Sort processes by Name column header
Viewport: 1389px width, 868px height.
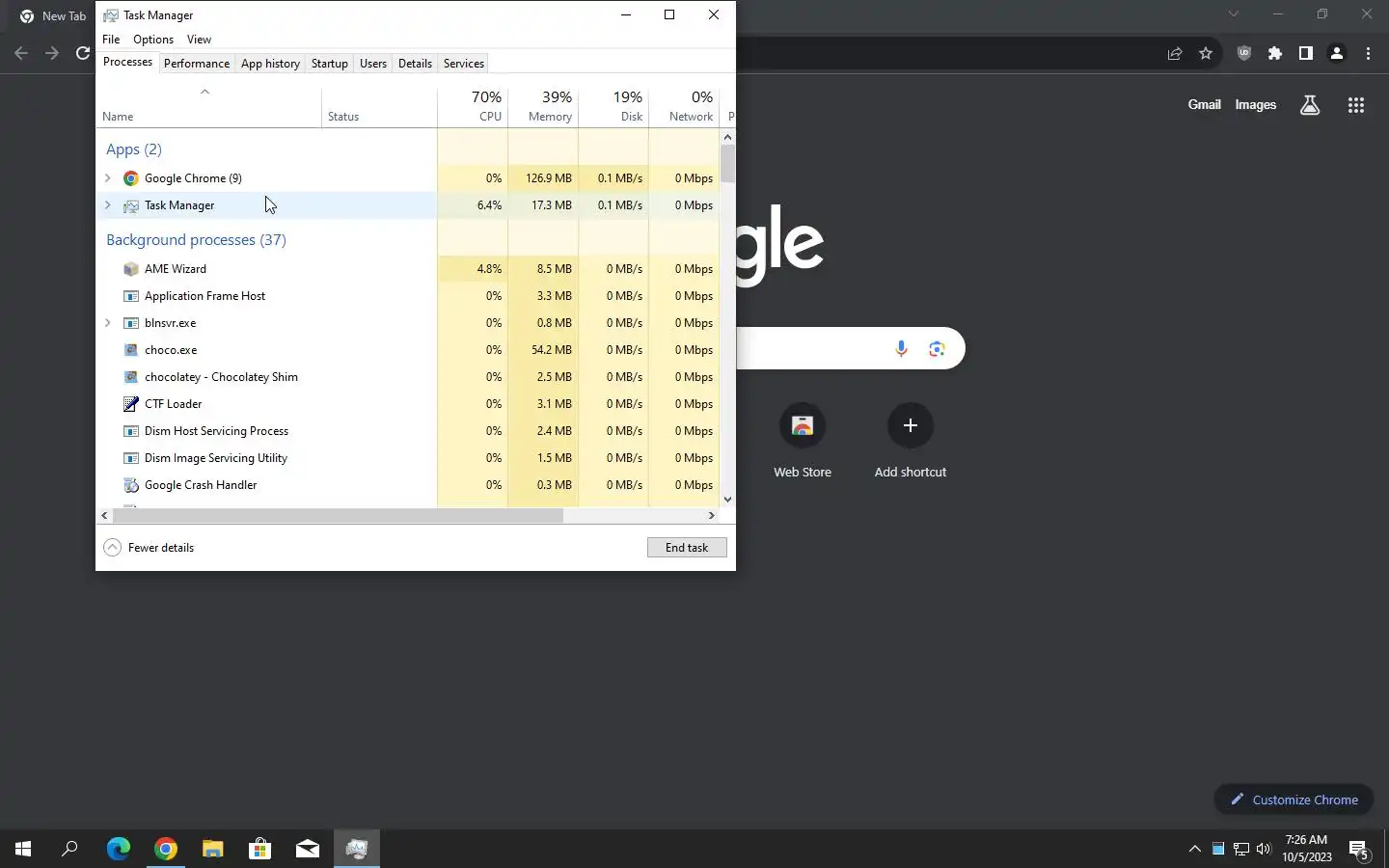209,106
